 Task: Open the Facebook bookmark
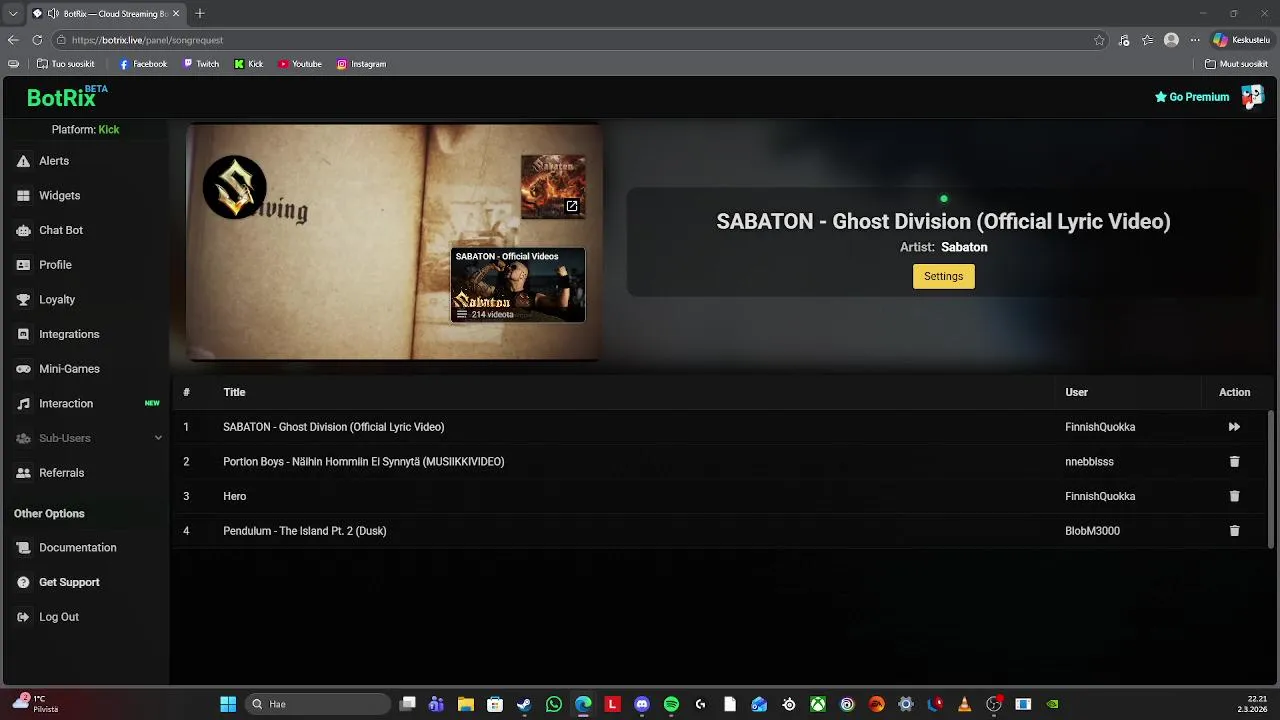[x=143, y=64]
